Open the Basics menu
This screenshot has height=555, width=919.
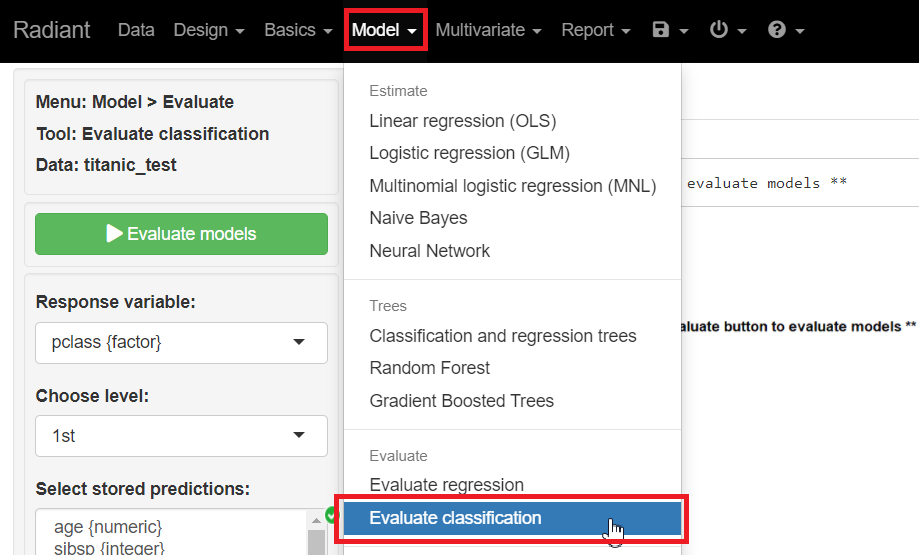coord(298,30)
